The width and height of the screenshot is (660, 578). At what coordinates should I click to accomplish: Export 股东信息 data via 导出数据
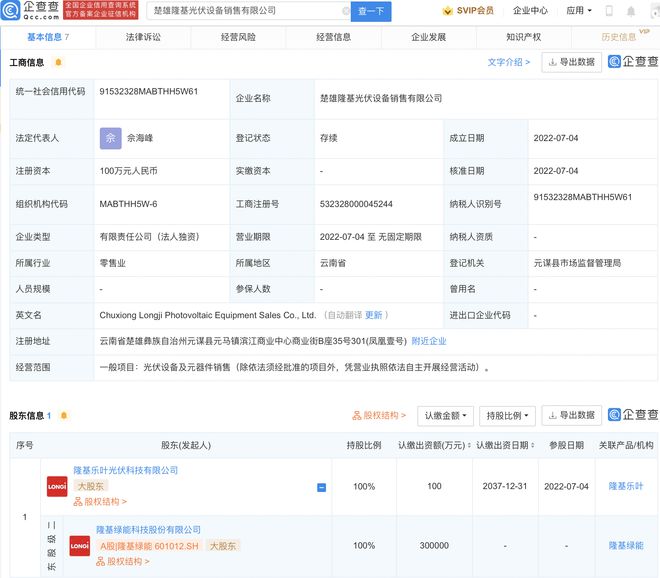click(572, 416)
